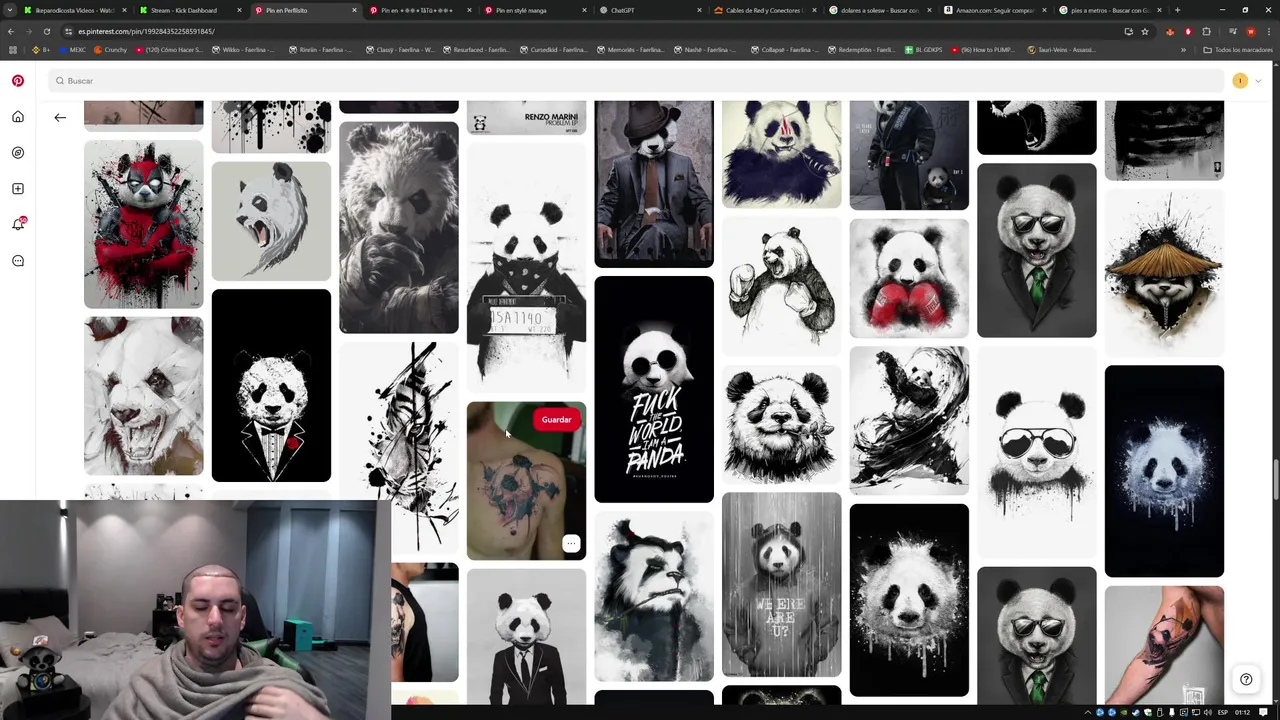Open the panda mugshot 15A1140 pin
The height and width of the screenshot is (720, 1280).
coord(526,267)
